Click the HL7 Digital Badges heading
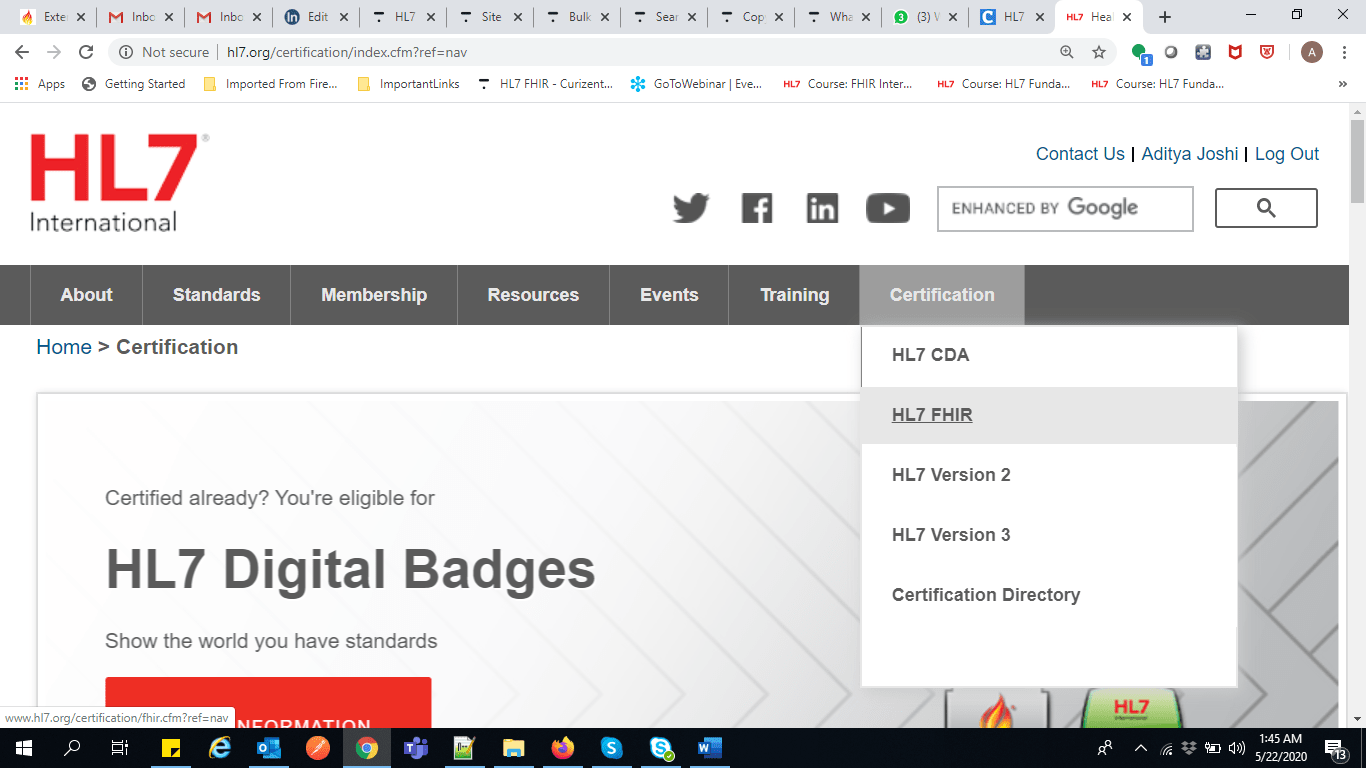This screenshot has height=768, width=1366. point(350,570)
